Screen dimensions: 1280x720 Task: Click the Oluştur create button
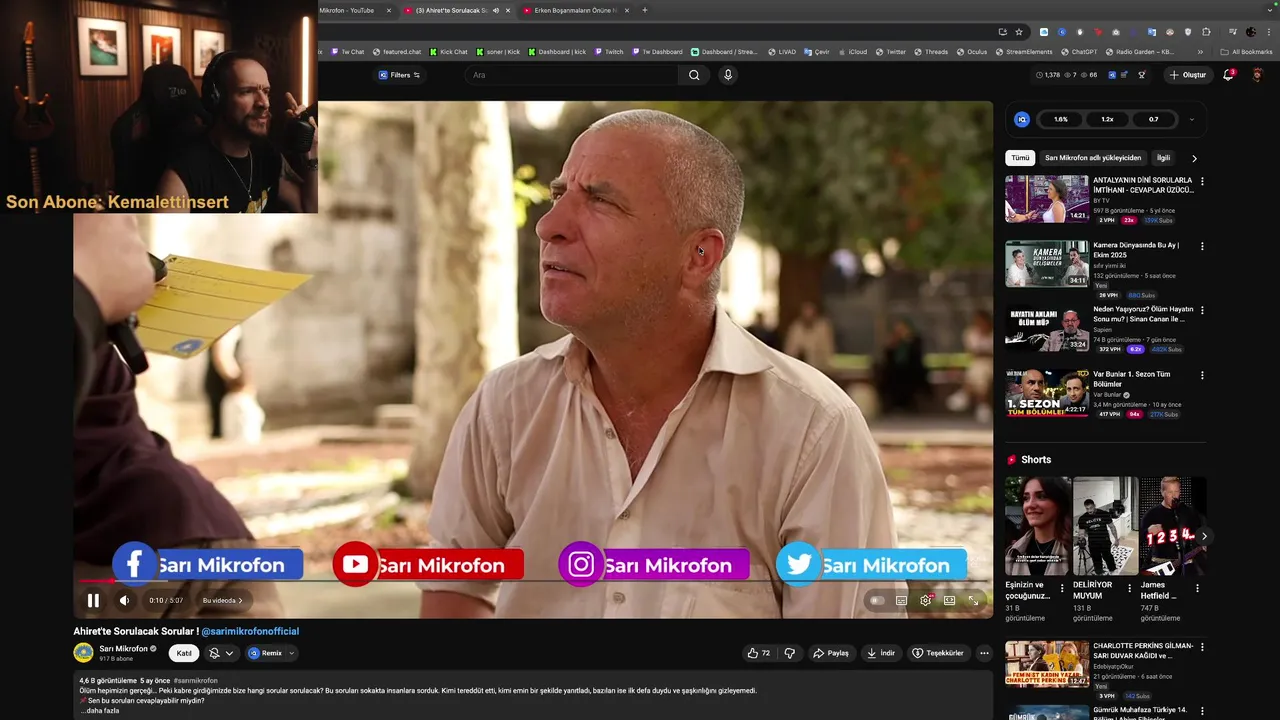[x=1188, y=75]
